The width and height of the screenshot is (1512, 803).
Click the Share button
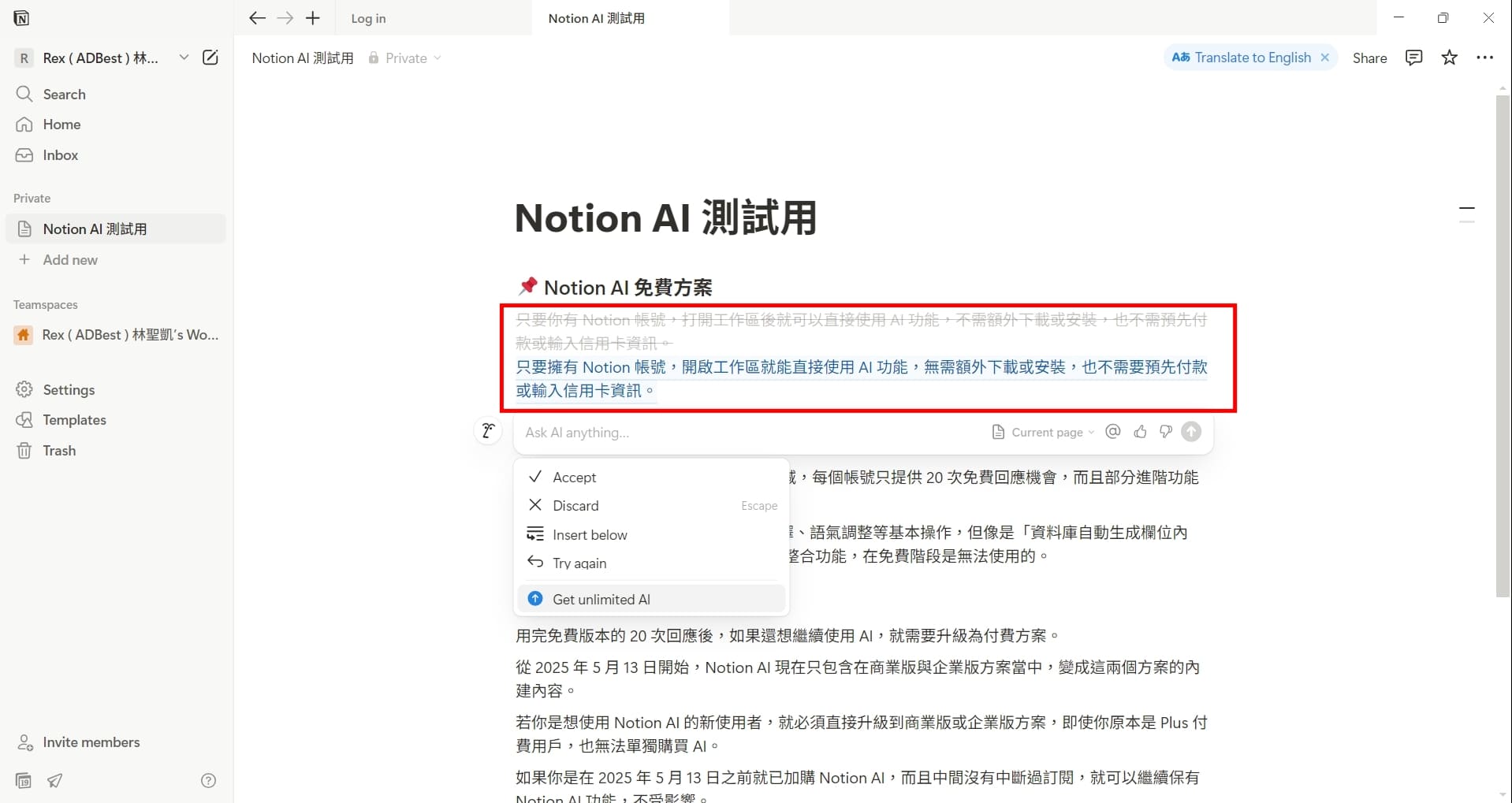[x=1369, y=58]
